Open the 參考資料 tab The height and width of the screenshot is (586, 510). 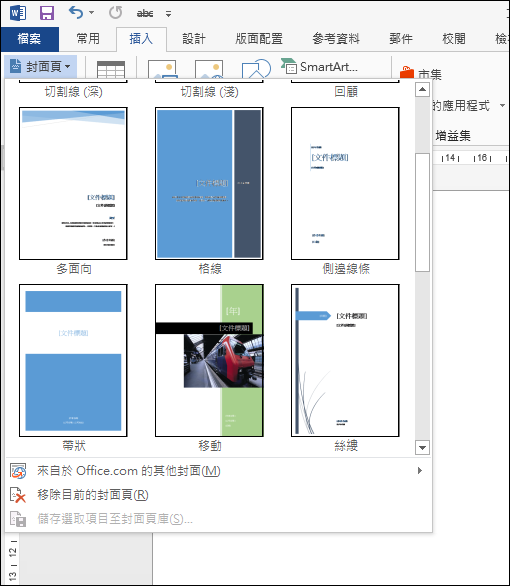pos(336,39)
